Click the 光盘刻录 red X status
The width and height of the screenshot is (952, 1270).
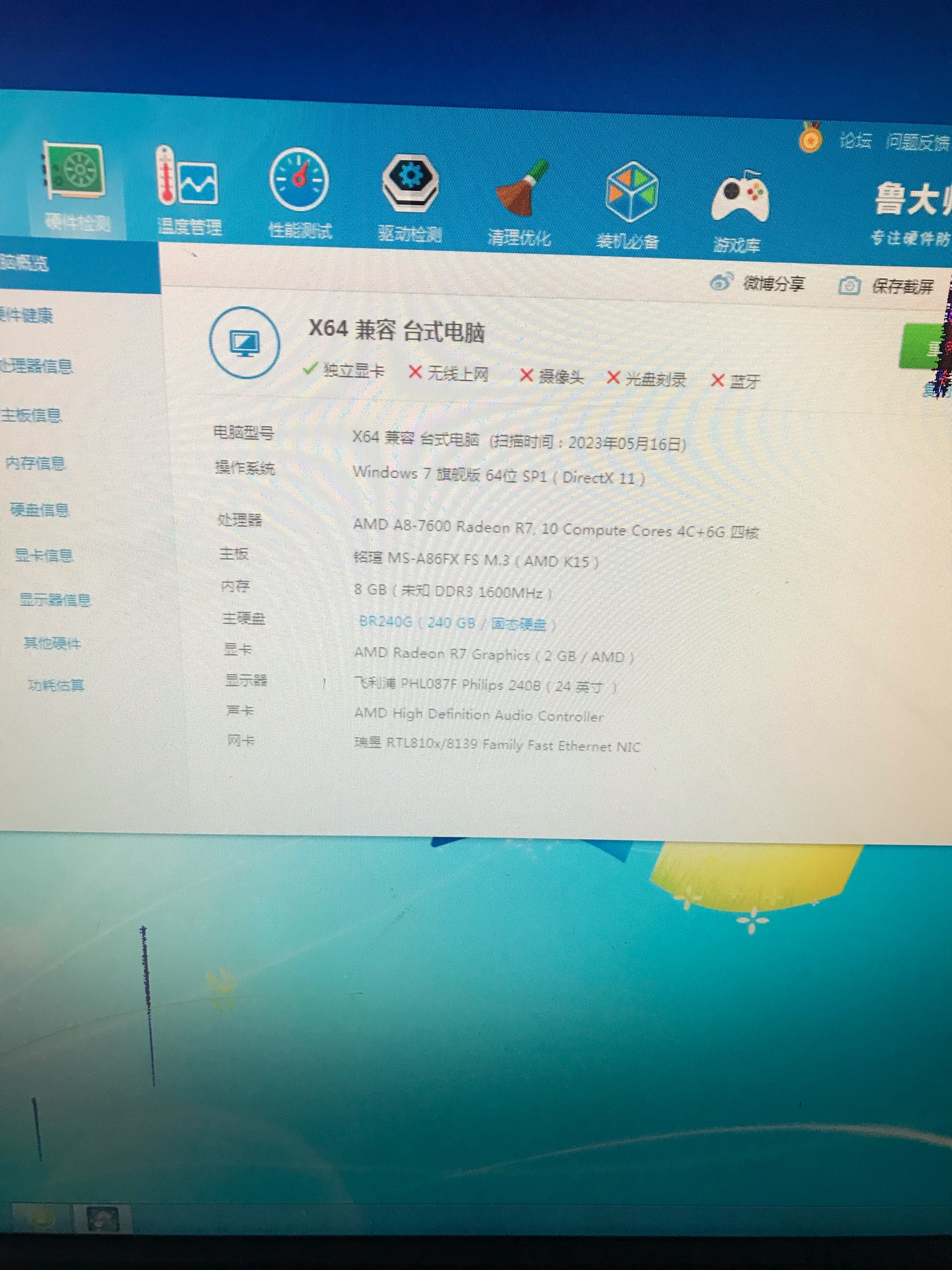pos(646,379)
